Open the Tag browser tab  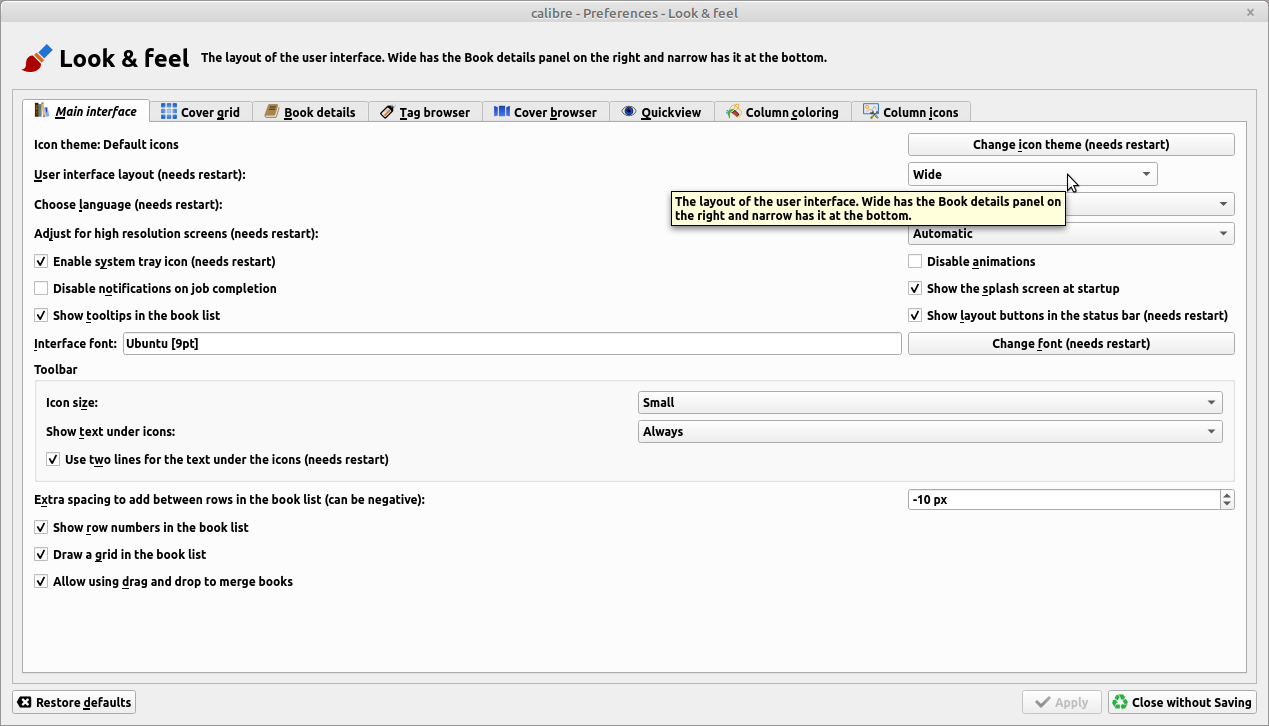click(x=425, y=112)
